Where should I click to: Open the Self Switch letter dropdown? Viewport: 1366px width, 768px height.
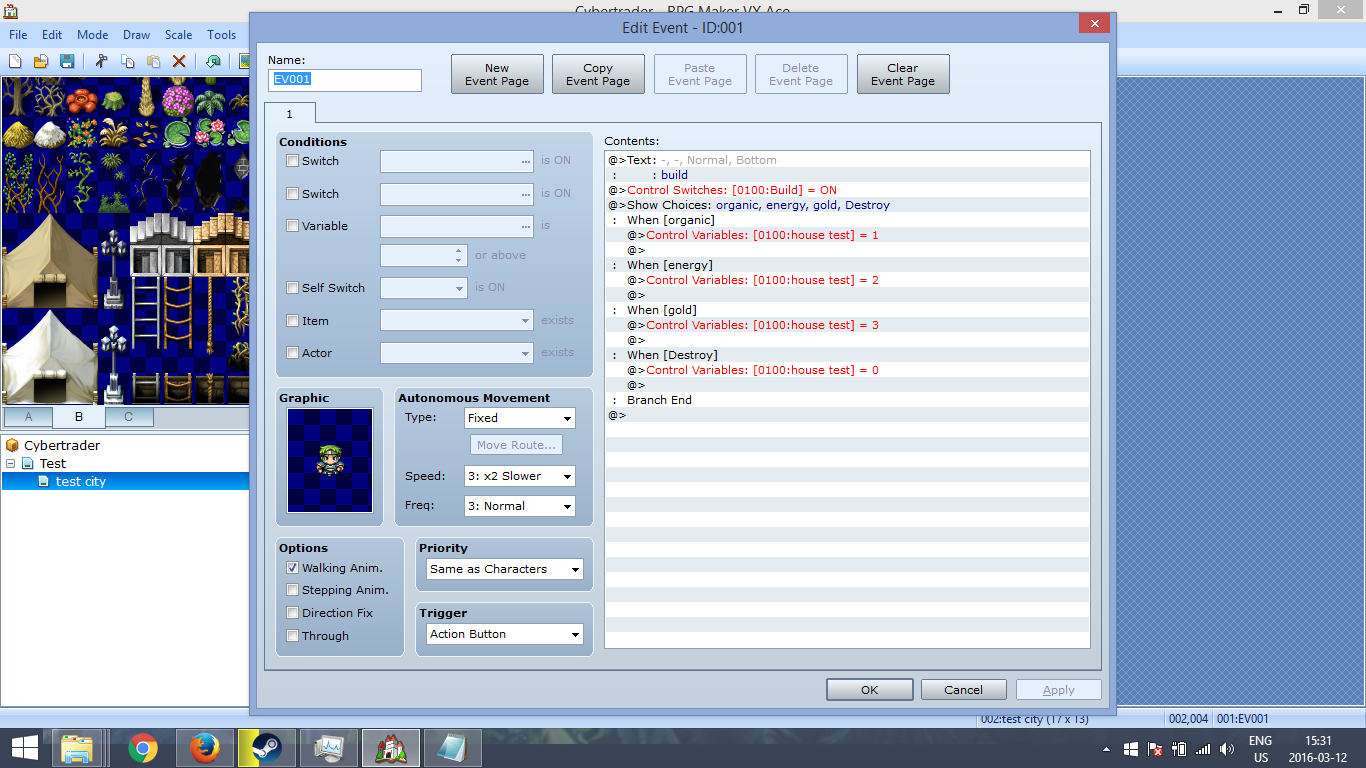[424, 288]
